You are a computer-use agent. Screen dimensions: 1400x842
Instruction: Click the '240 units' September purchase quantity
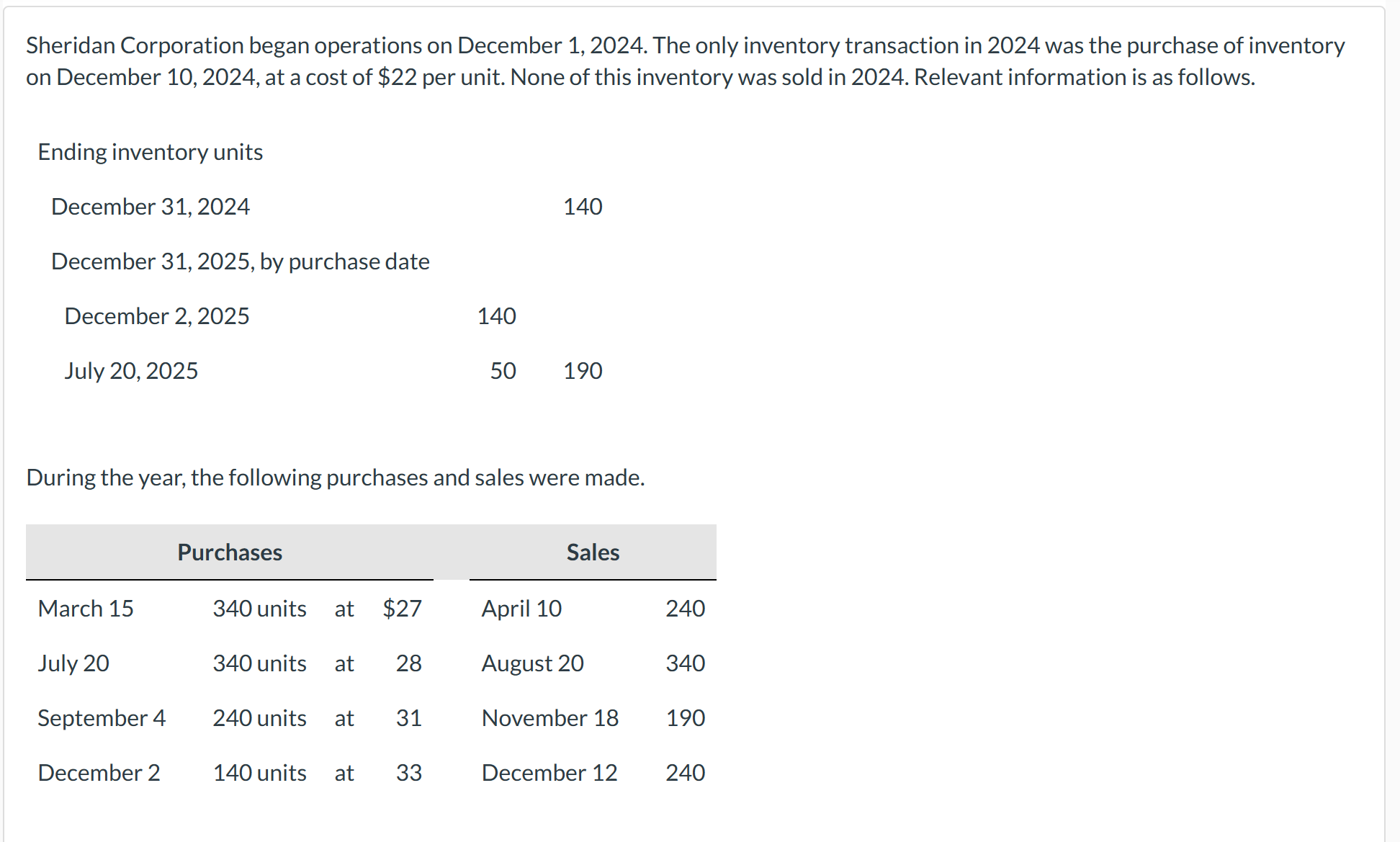(x=259, y=718)
